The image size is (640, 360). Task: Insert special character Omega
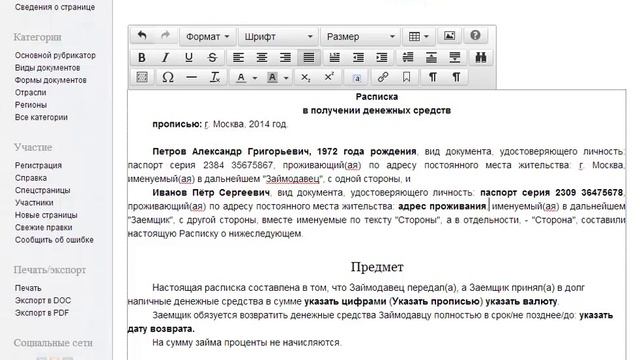(168, 77)
